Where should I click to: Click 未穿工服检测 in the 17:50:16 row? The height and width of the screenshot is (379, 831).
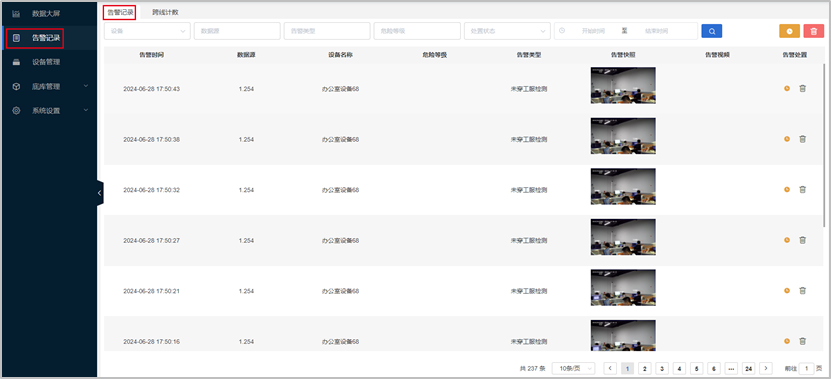[528, 341]
